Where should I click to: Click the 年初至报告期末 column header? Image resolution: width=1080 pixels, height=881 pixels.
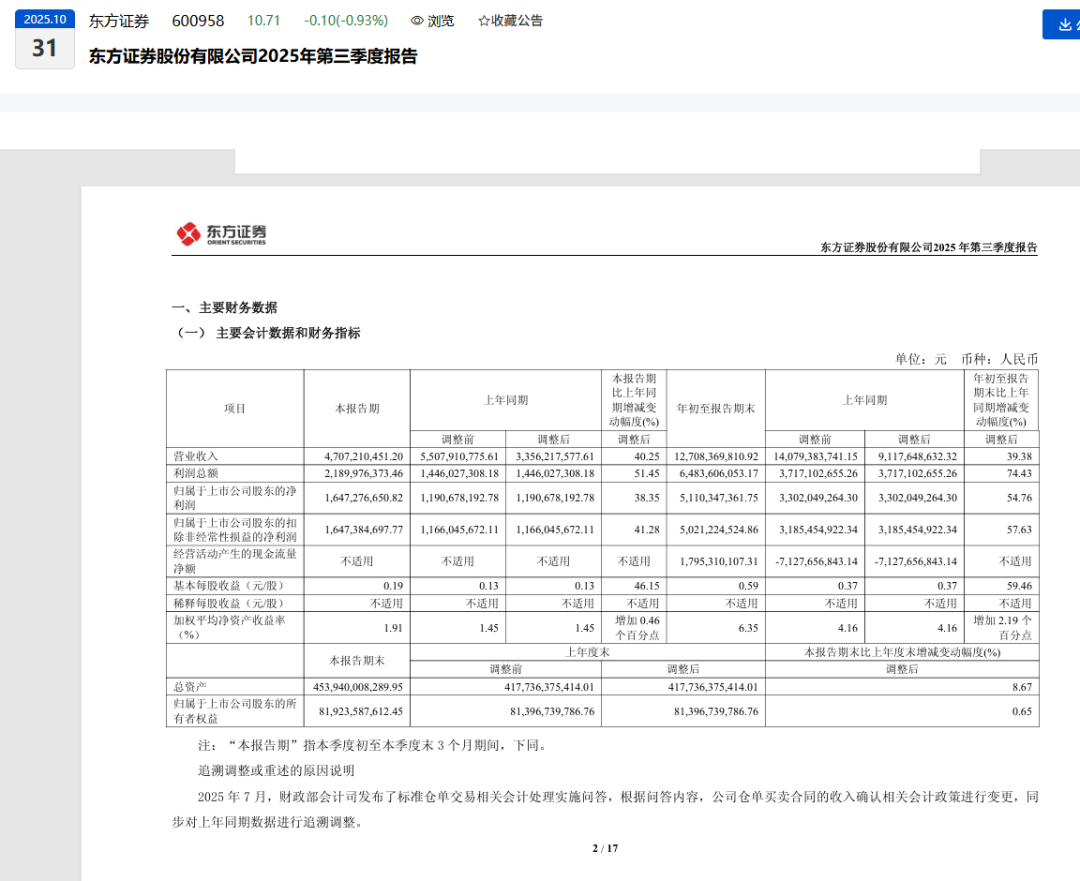pyautogui.click(x=716, y=408)
